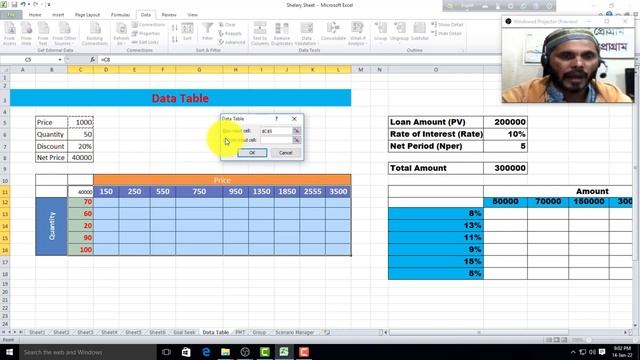
Task: Open Microsoft Store from taskbar
Action: (x=186, y=352)
